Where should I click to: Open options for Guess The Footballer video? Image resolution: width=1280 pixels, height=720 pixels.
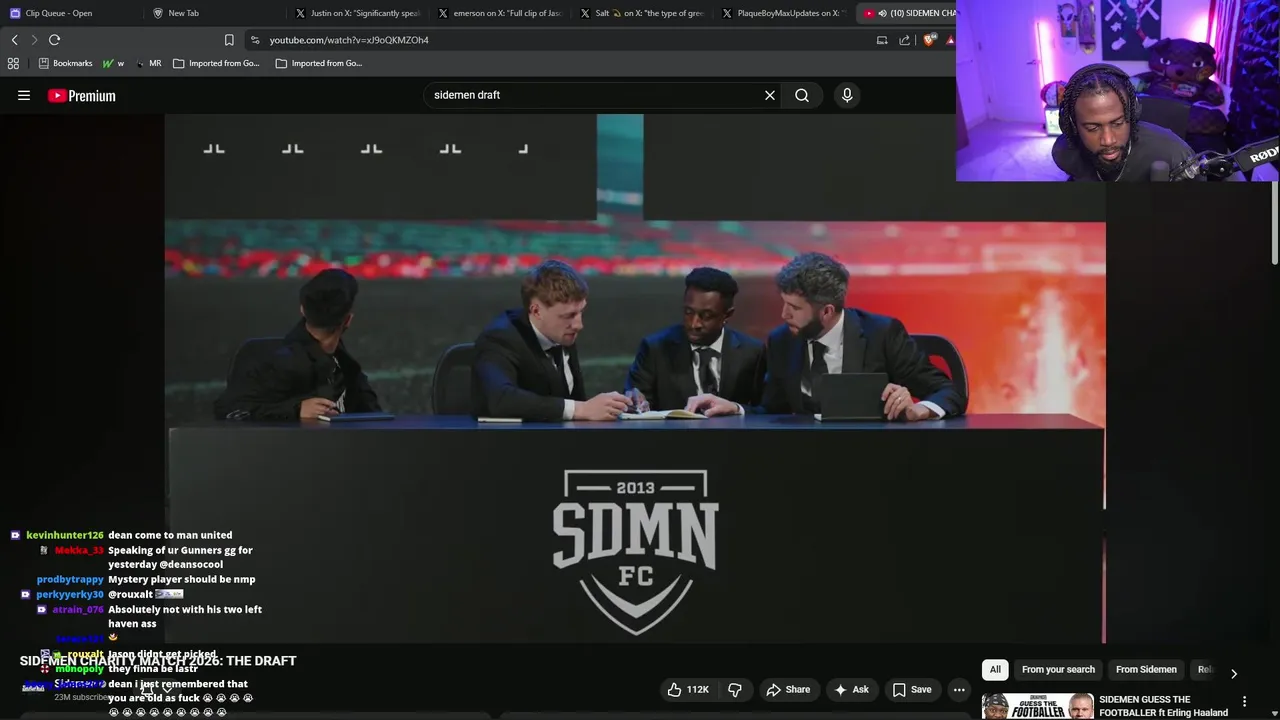pos(1244,701)
